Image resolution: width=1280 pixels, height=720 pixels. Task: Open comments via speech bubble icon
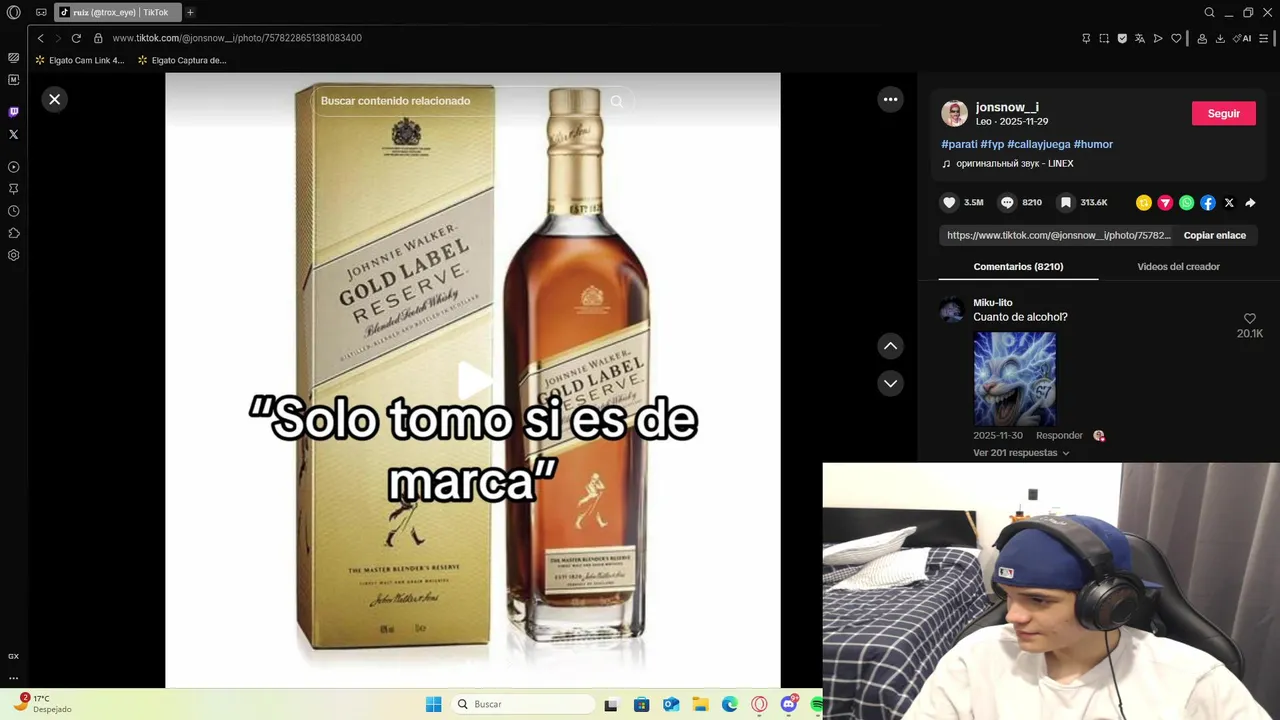pyautogui.click(x=1007, y=202)
